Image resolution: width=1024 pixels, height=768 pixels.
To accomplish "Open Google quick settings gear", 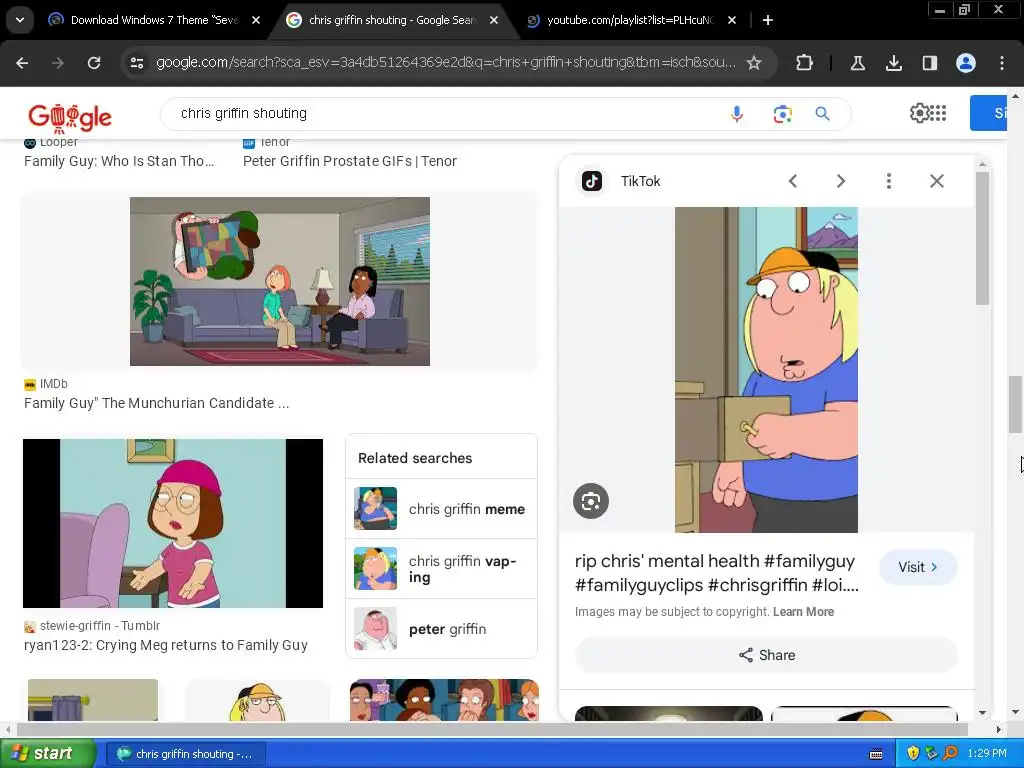I will [x=919, y=113].
